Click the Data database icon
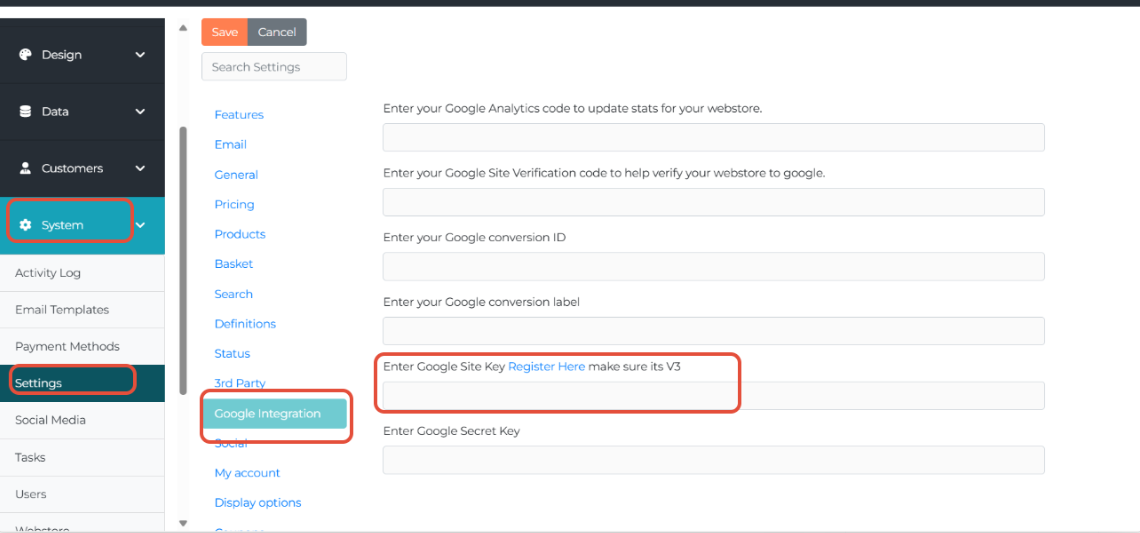 click(x=25, y=111)
